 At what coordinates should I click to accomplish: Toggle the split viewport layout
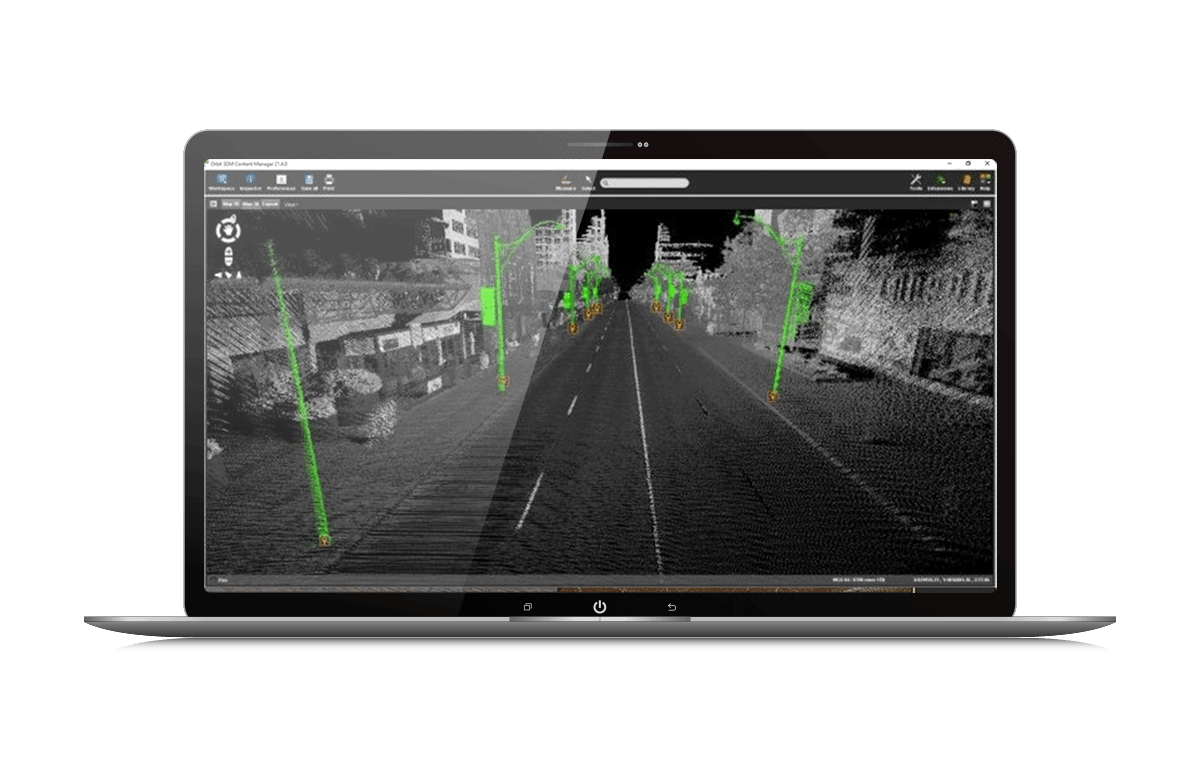(972, 204)
